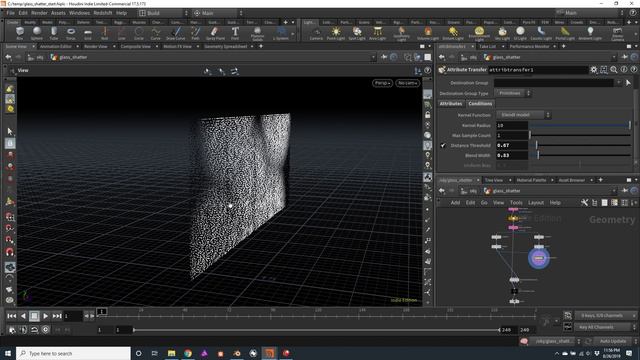
Task: Select the Circle shelf tool
Action: (x=139, y=33)
